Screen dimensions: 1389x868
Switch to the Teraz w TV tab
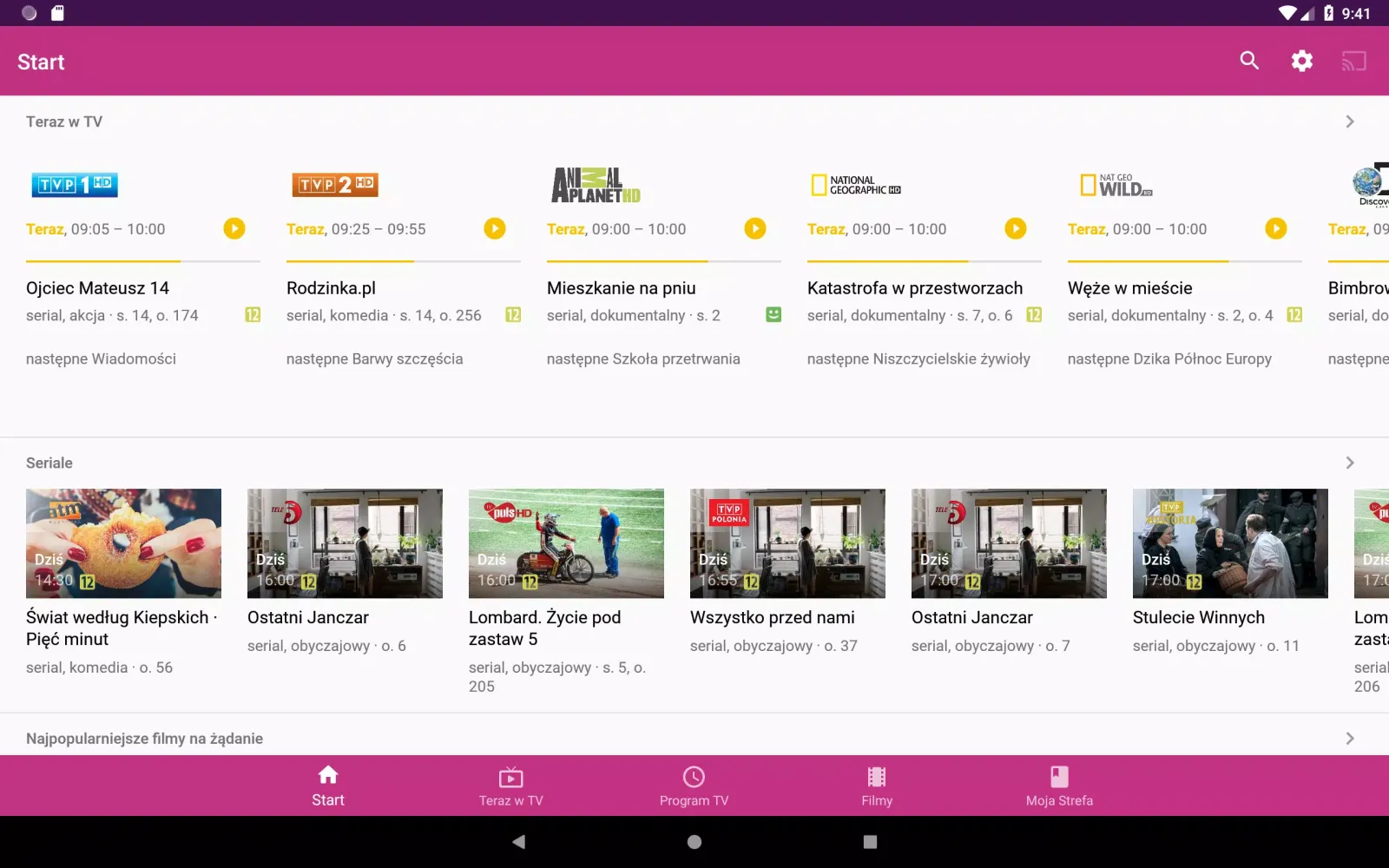(x=511, y=786)
